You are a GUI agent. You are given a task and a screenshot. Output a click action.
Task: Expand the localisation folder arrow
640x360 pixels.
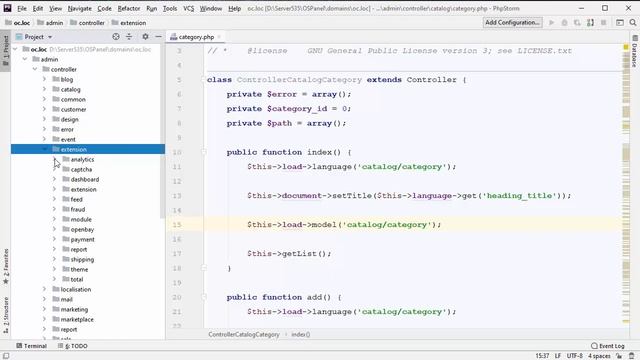tap(44, 289)
